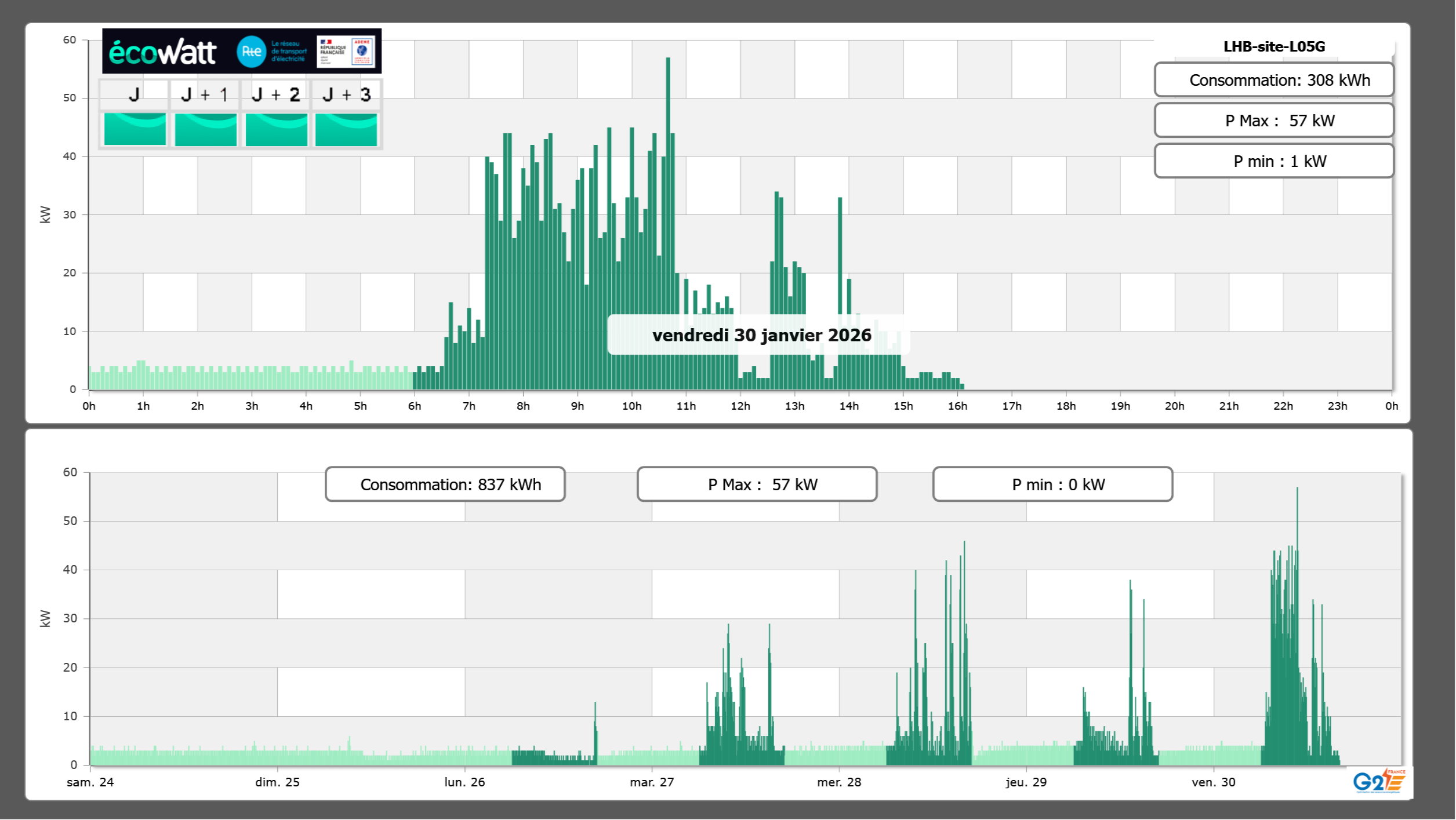
Task: Click the 12h tick on the daily axis
Action: [740, 406]
